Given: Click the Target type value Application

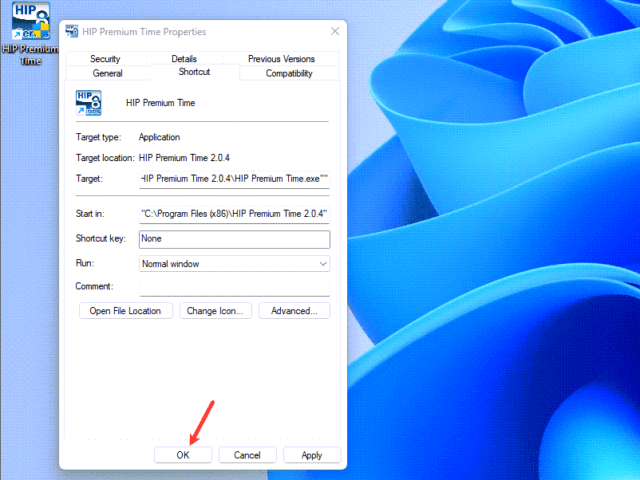Looking at the screenshot, I should coord(159,137).
